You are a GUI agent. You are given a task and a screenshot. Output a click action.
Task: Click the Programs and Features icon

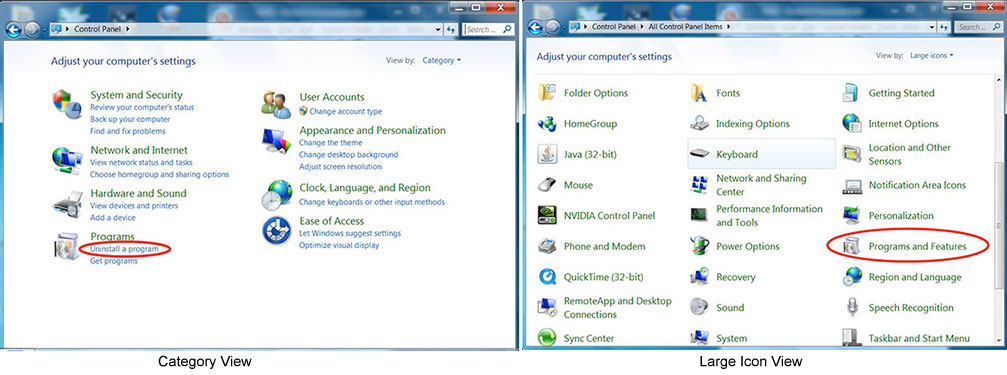tap(852, 247)
